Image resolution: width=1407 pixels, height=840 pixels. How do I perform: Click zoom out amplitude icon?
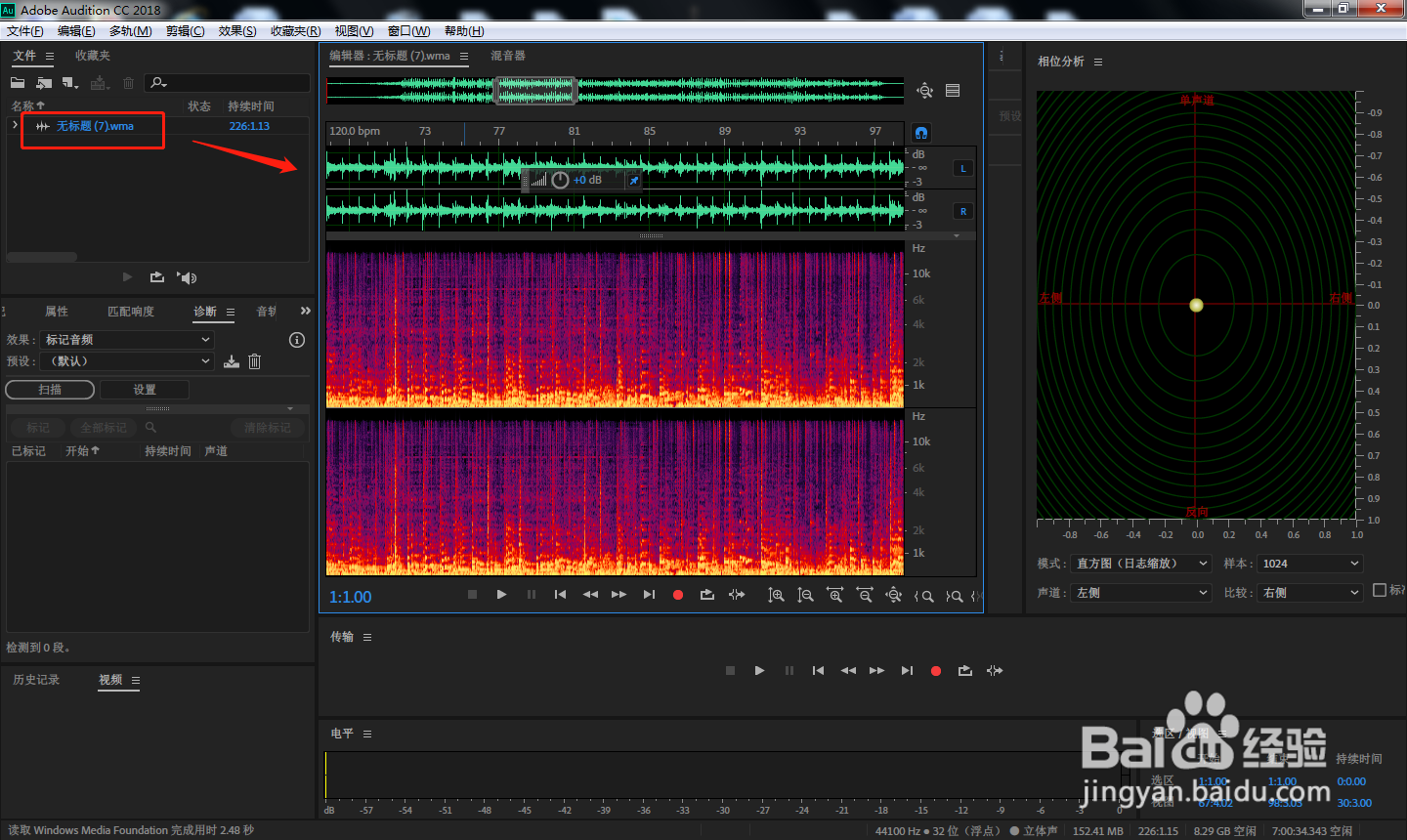tap(805, 595)
